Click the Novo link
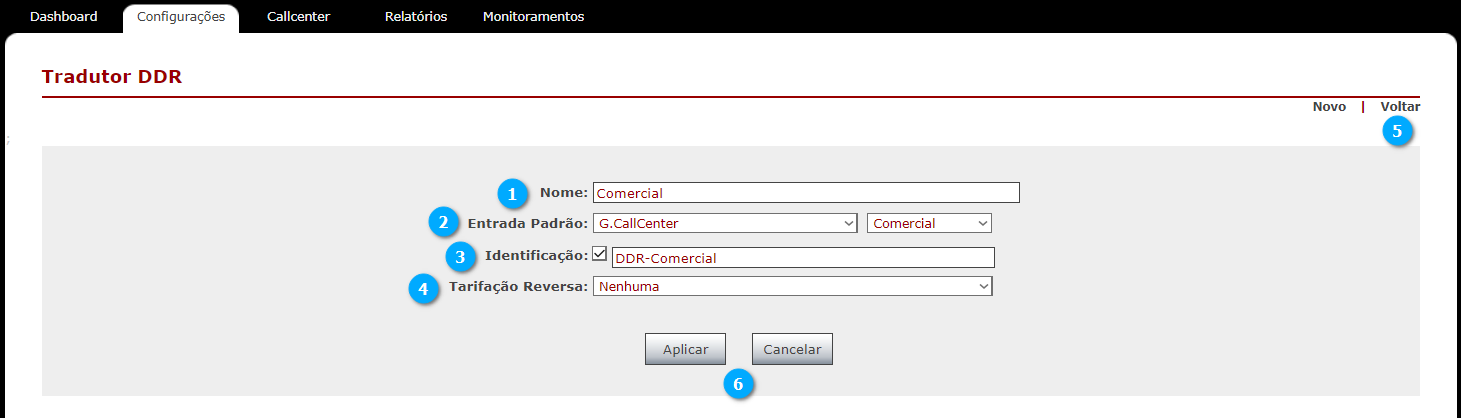1461x418 pixels. pyautogui.click(x=1329, y=106)
